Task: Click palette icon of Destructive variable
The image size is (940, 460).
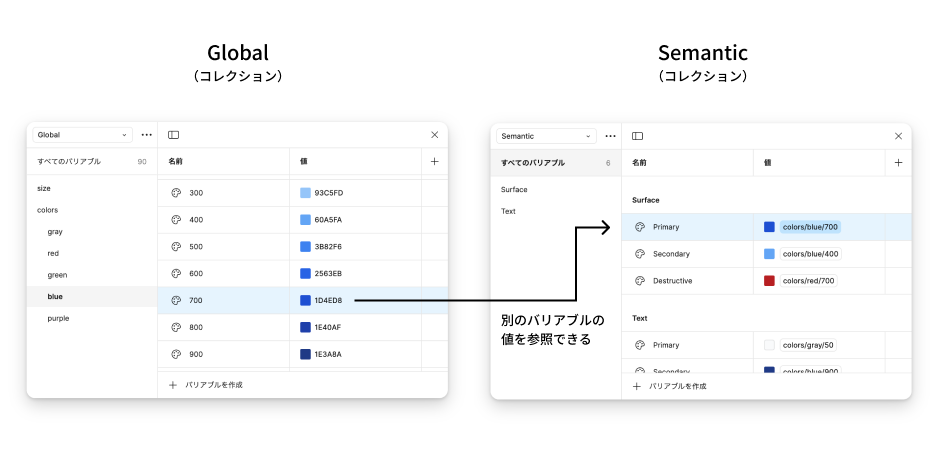Action: click(x=640, y=281)
